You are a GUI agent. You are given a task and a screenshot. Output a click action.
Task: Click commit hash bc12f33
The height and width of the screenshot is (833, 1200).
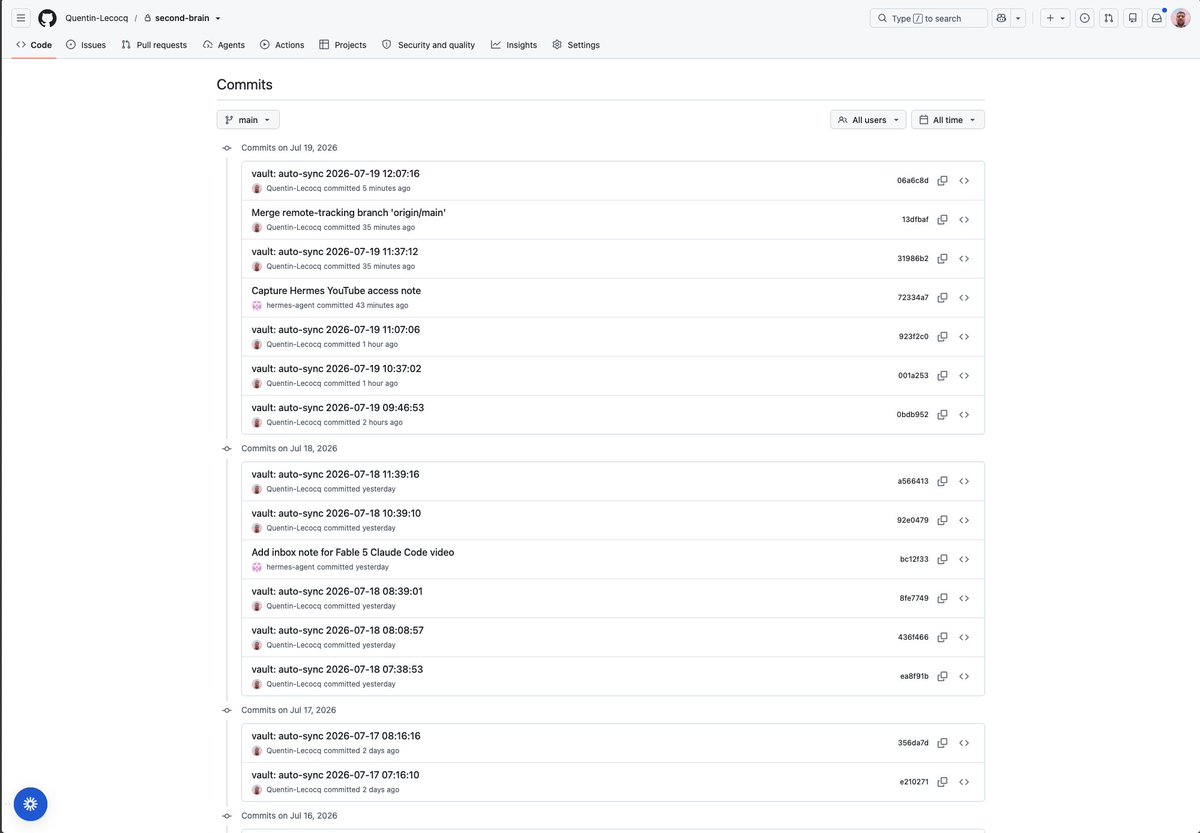(914, 559)
